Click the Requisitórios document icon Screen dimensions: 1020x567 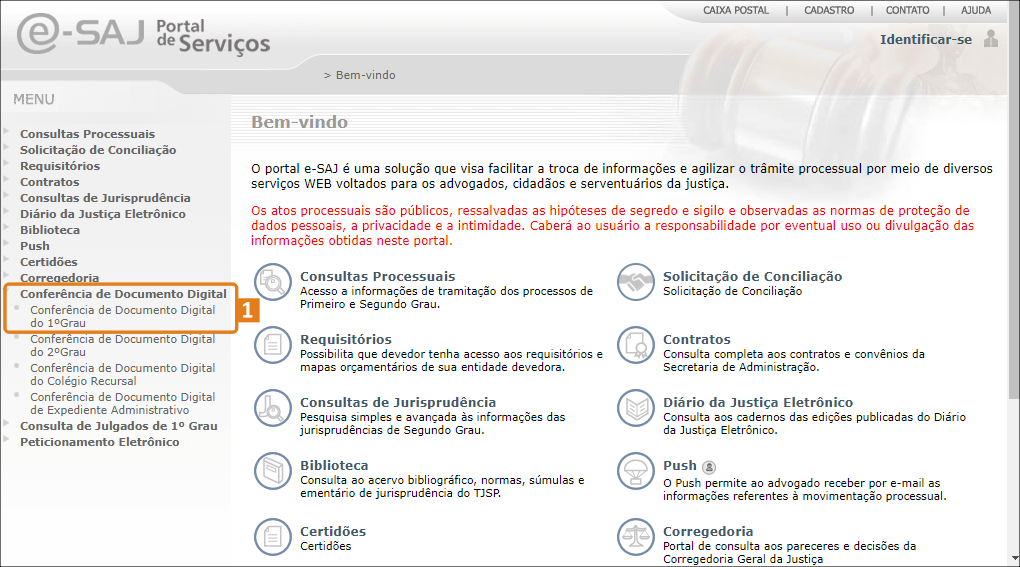coord(273,345)
